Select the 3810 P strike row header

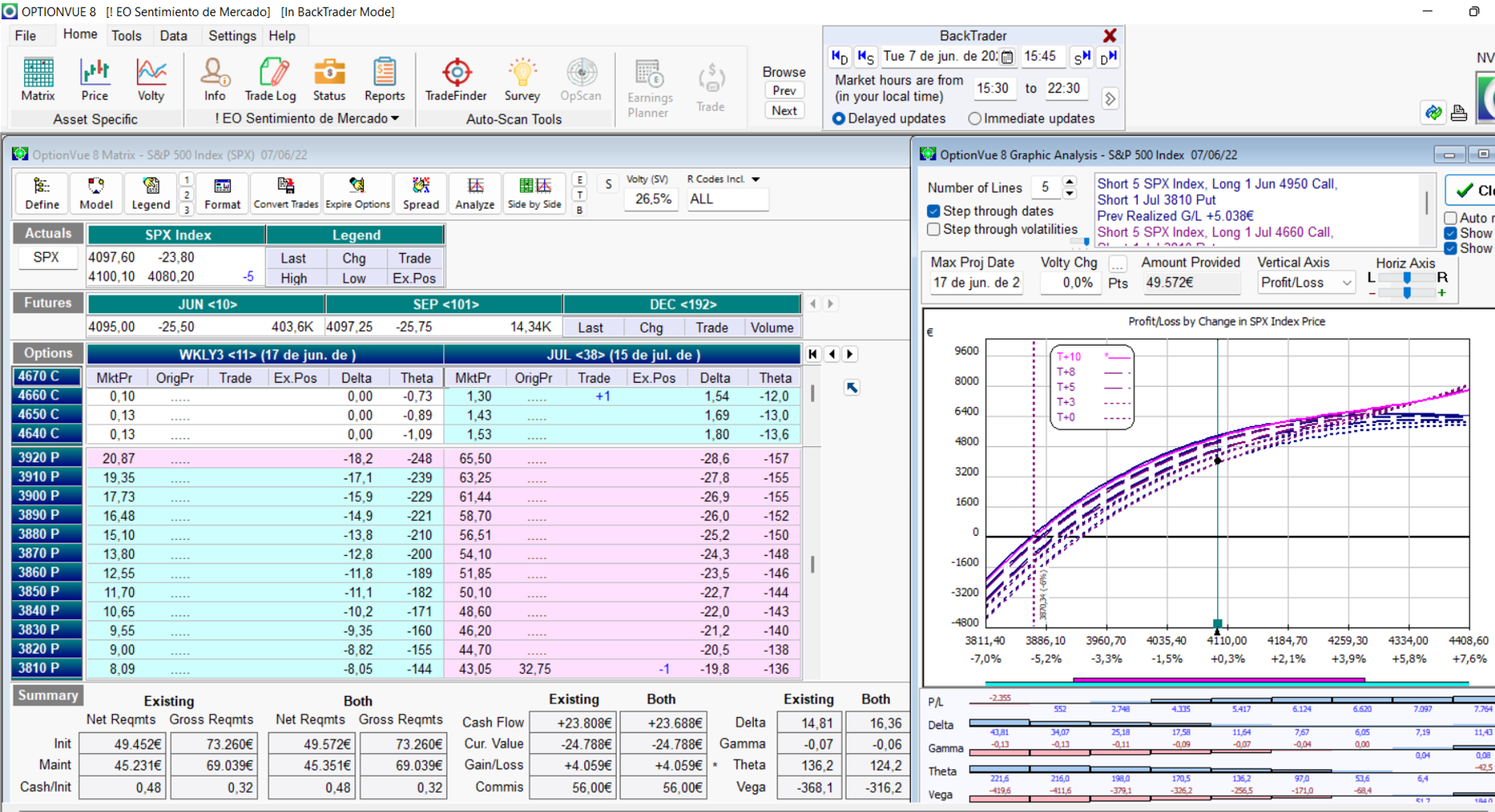coord(47,668)
